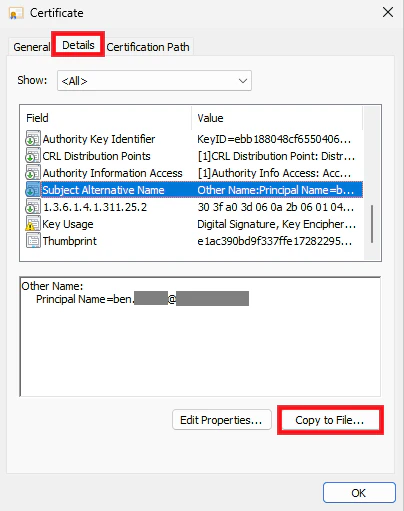This screenshot has height=511, width=404.
Task: Select the Subject Alternative Name row text
Action: 103,190
